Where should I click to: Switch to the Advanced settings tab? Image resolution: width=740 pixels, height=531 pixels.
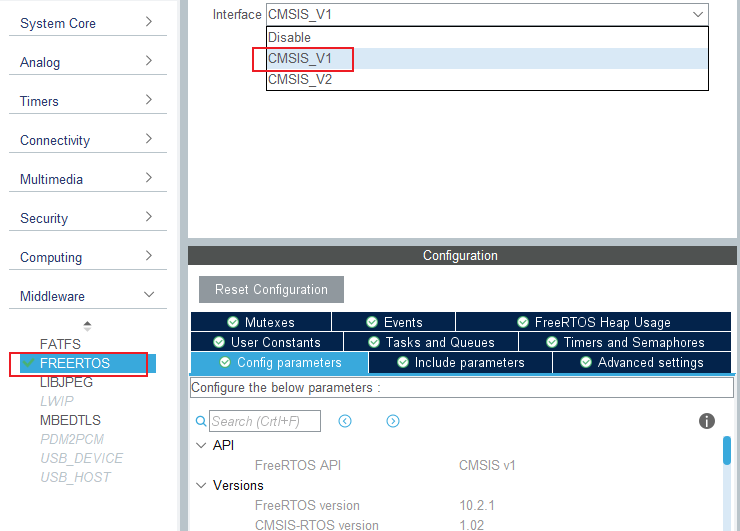click(x=642, y=362)
